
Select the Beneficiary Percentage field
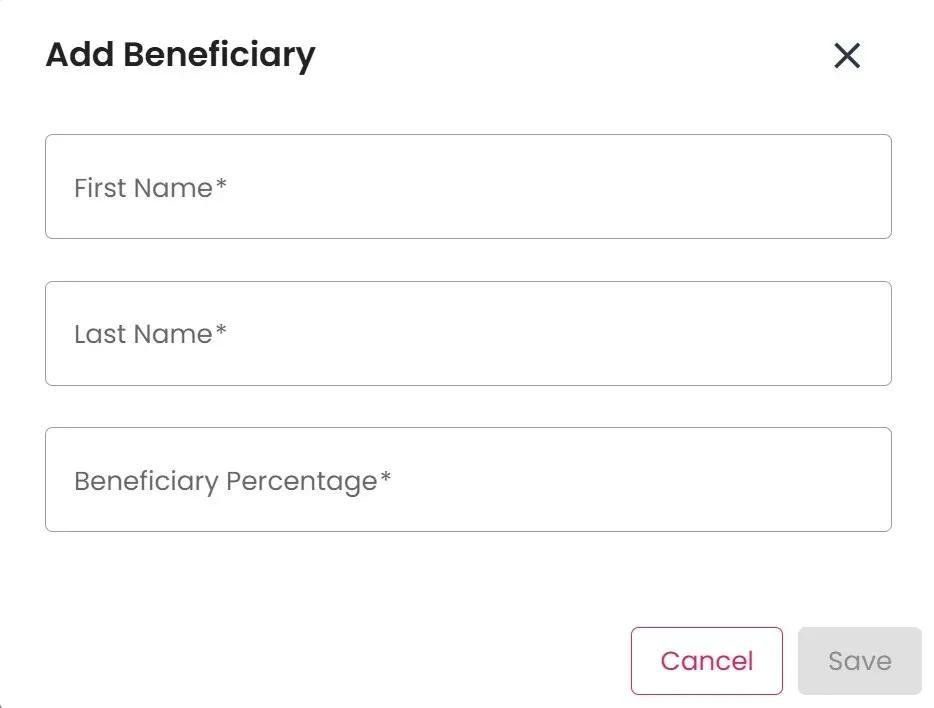coord(467,480)
